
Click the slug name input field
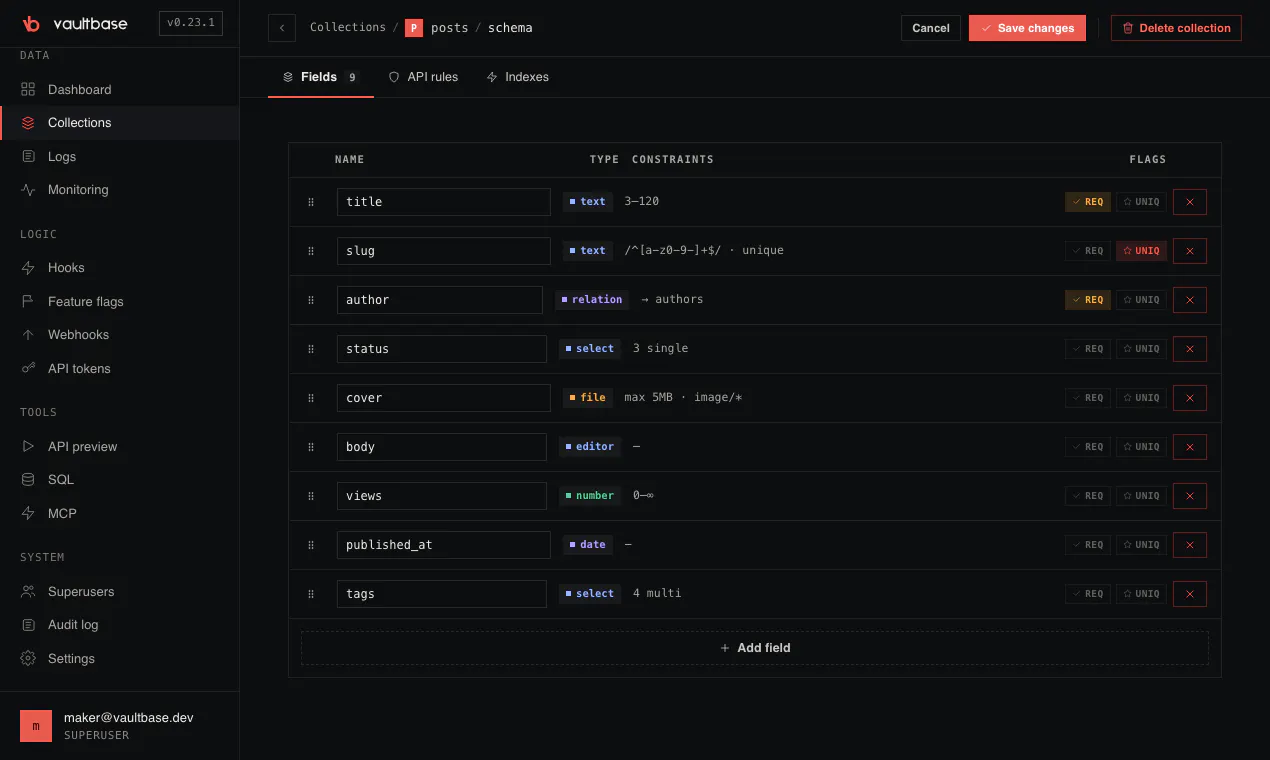coord(444,251)
